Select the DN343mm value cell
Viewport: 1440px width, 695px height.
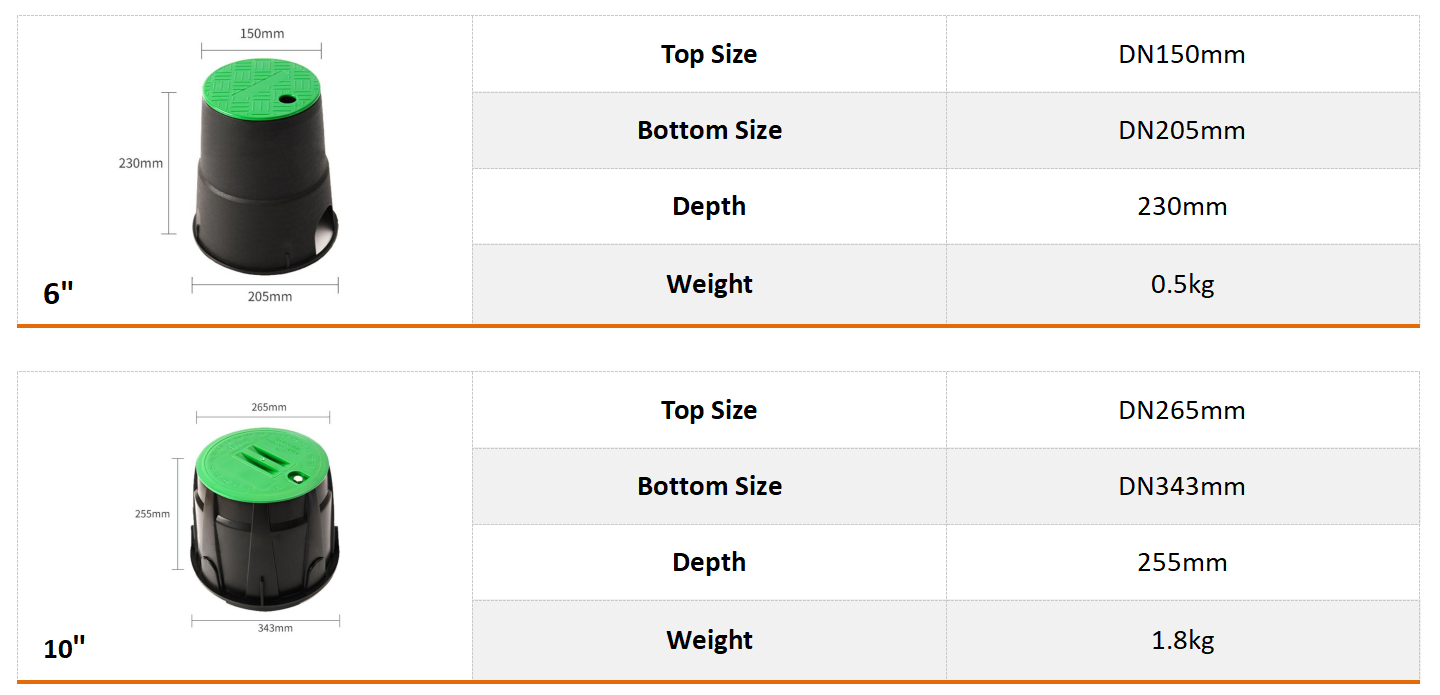[1182, 486]
